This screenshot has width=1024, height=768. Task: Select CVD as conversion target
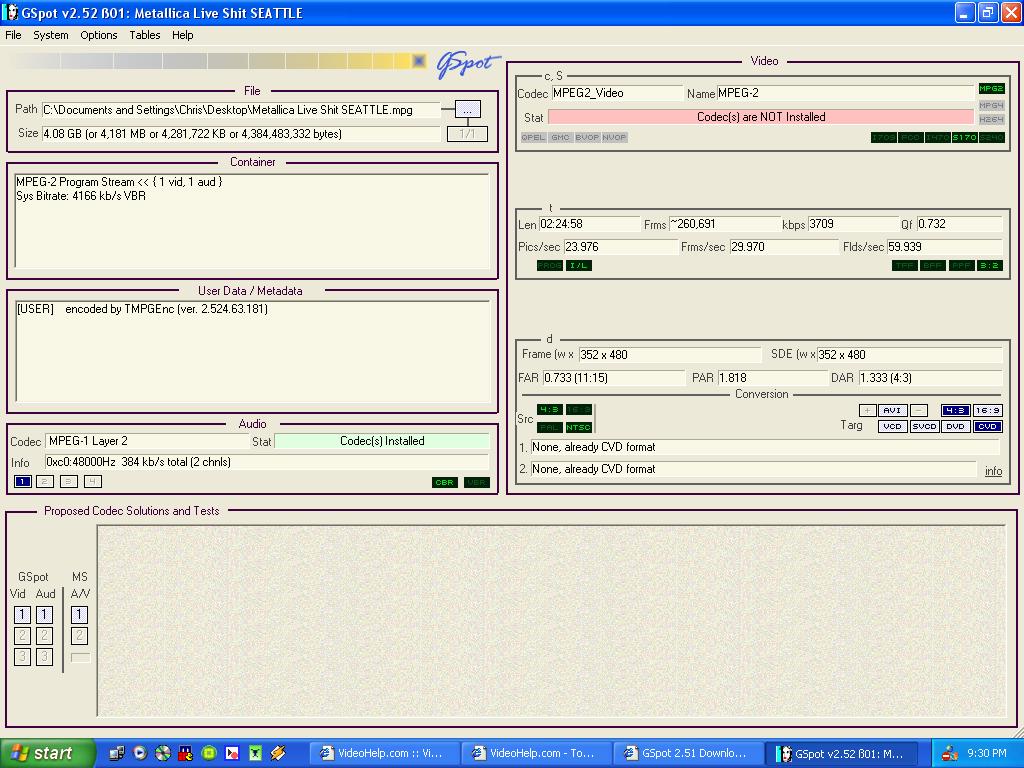(x=987, y=426)
